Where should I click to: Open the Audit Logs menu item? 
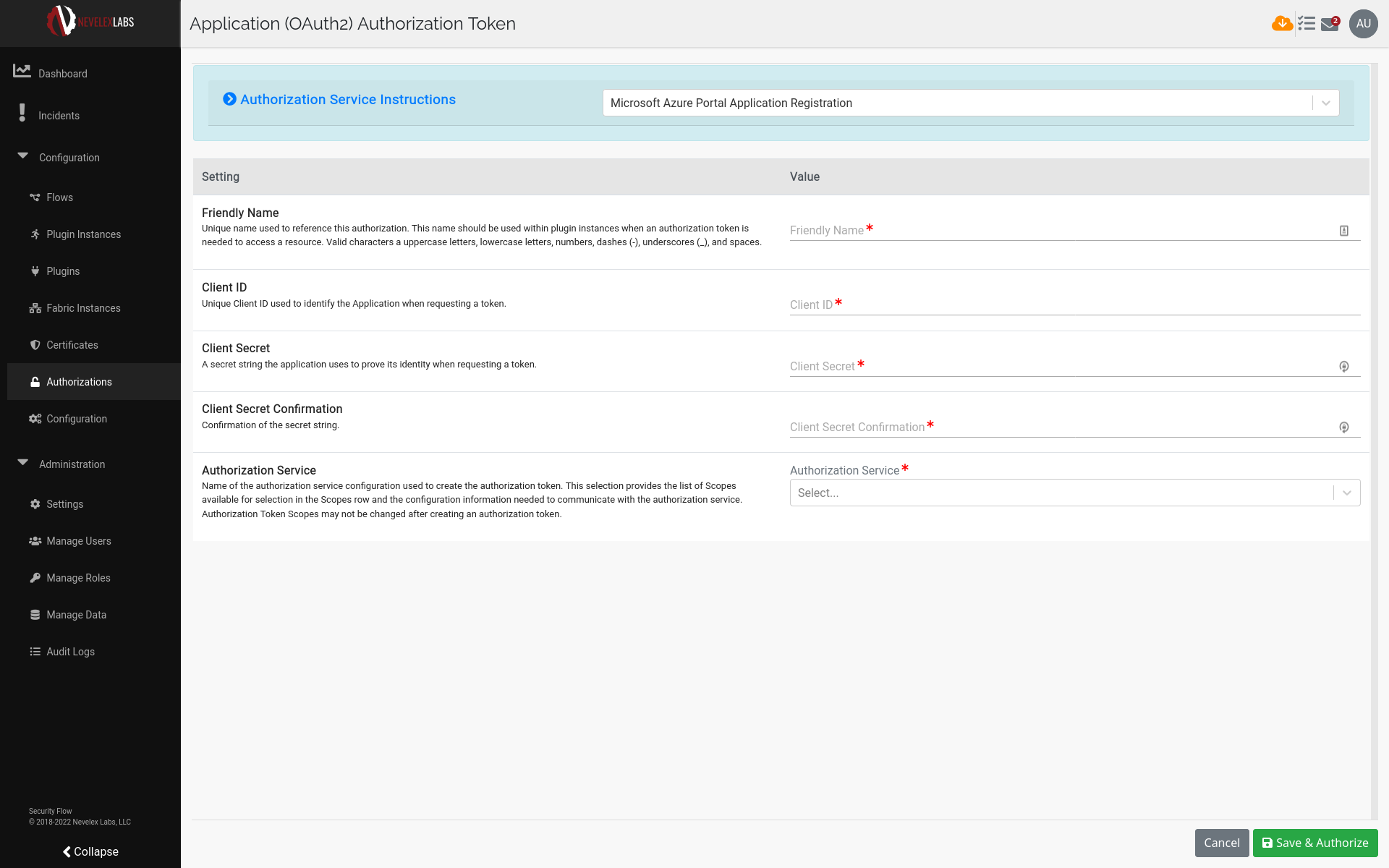[x=70, y=652]
